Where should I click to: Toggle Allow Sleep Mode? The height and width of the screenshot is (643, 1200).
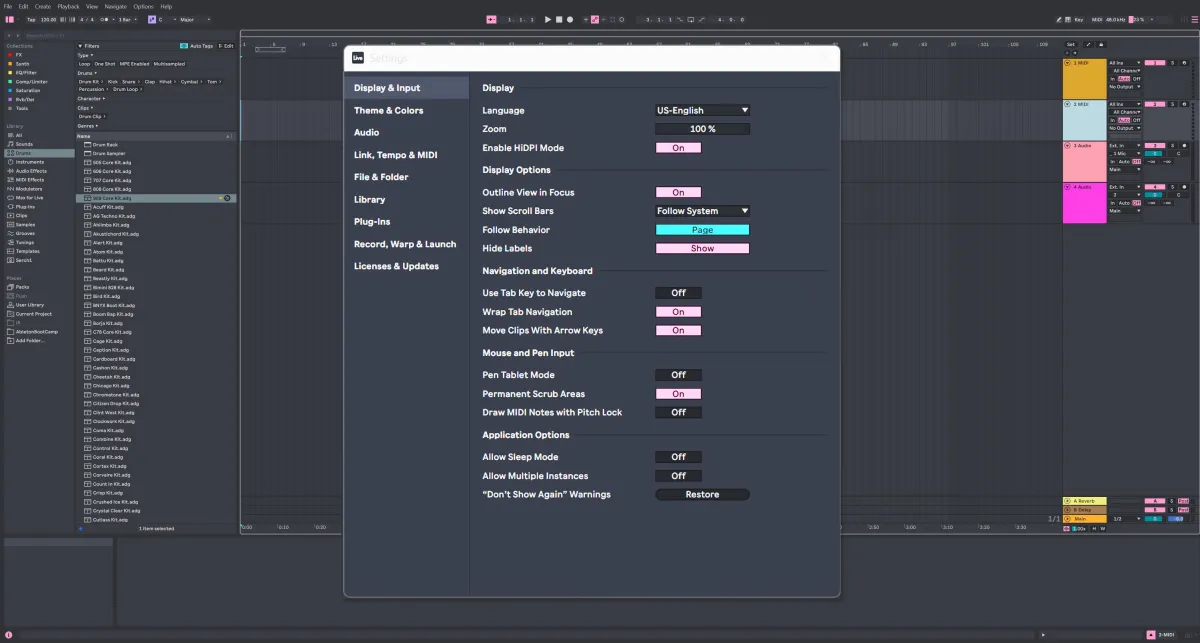pyautogui.click(x=678, y=457)
